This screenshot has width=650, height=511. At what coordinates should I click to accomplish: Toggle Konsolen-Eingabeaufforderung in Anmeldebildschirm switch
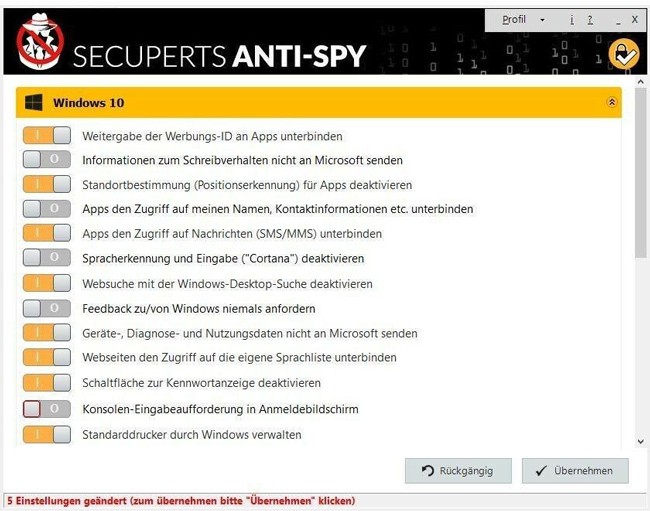pyautogui.click(x=47, y=409)
